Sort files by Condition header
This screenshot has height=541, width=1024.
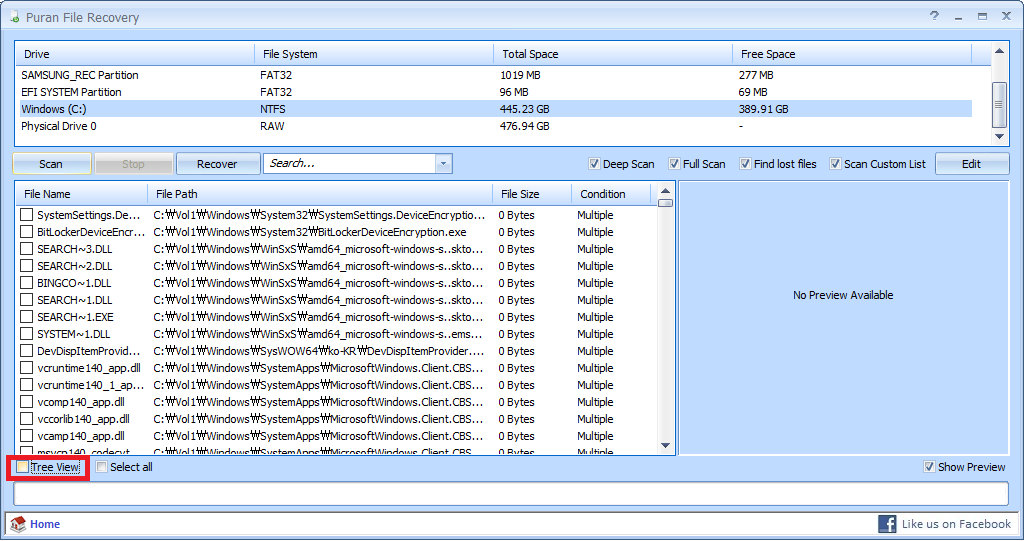[612, 194]
